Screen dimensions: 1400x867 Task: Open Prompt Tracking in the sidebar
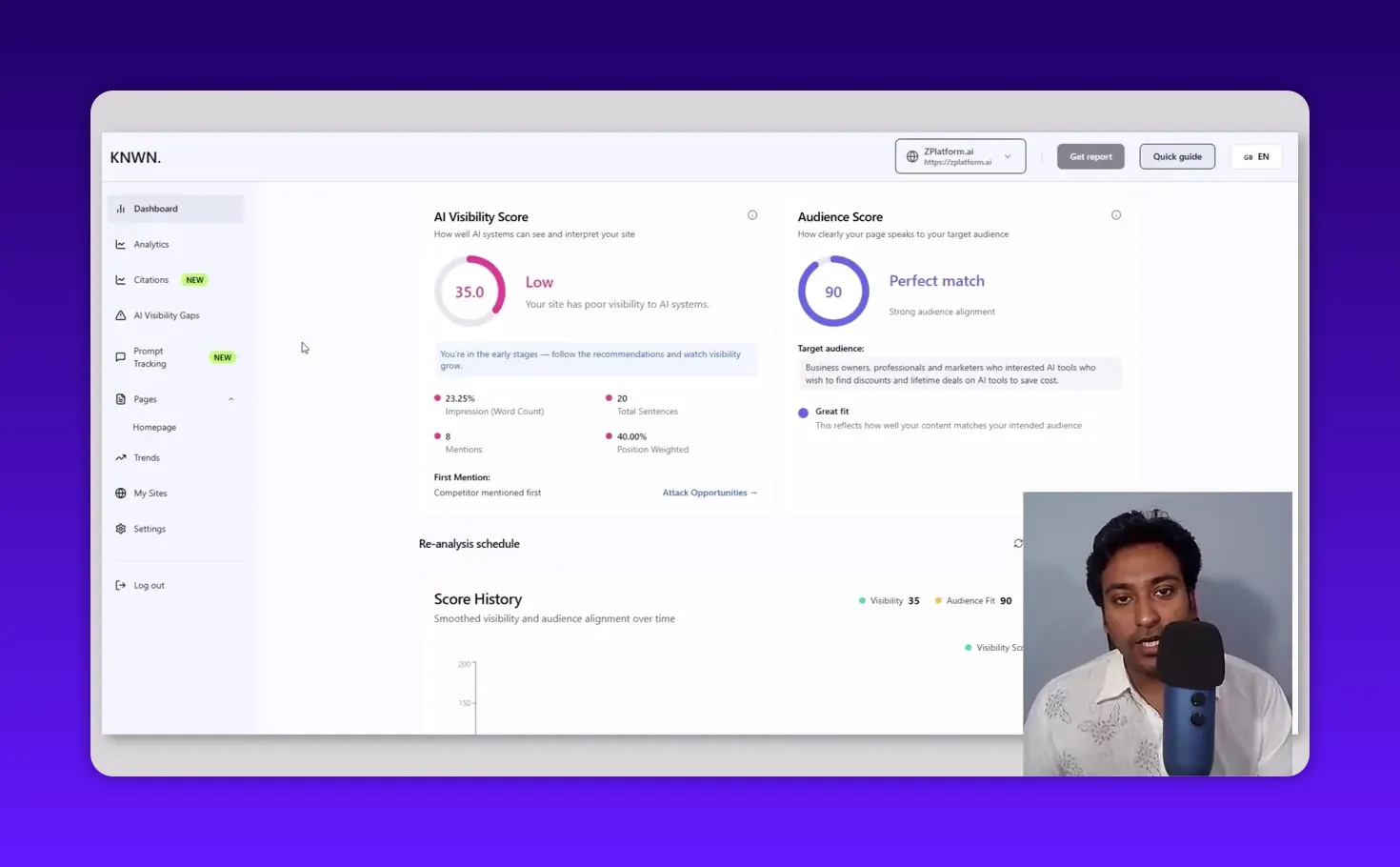click(121, 356)
